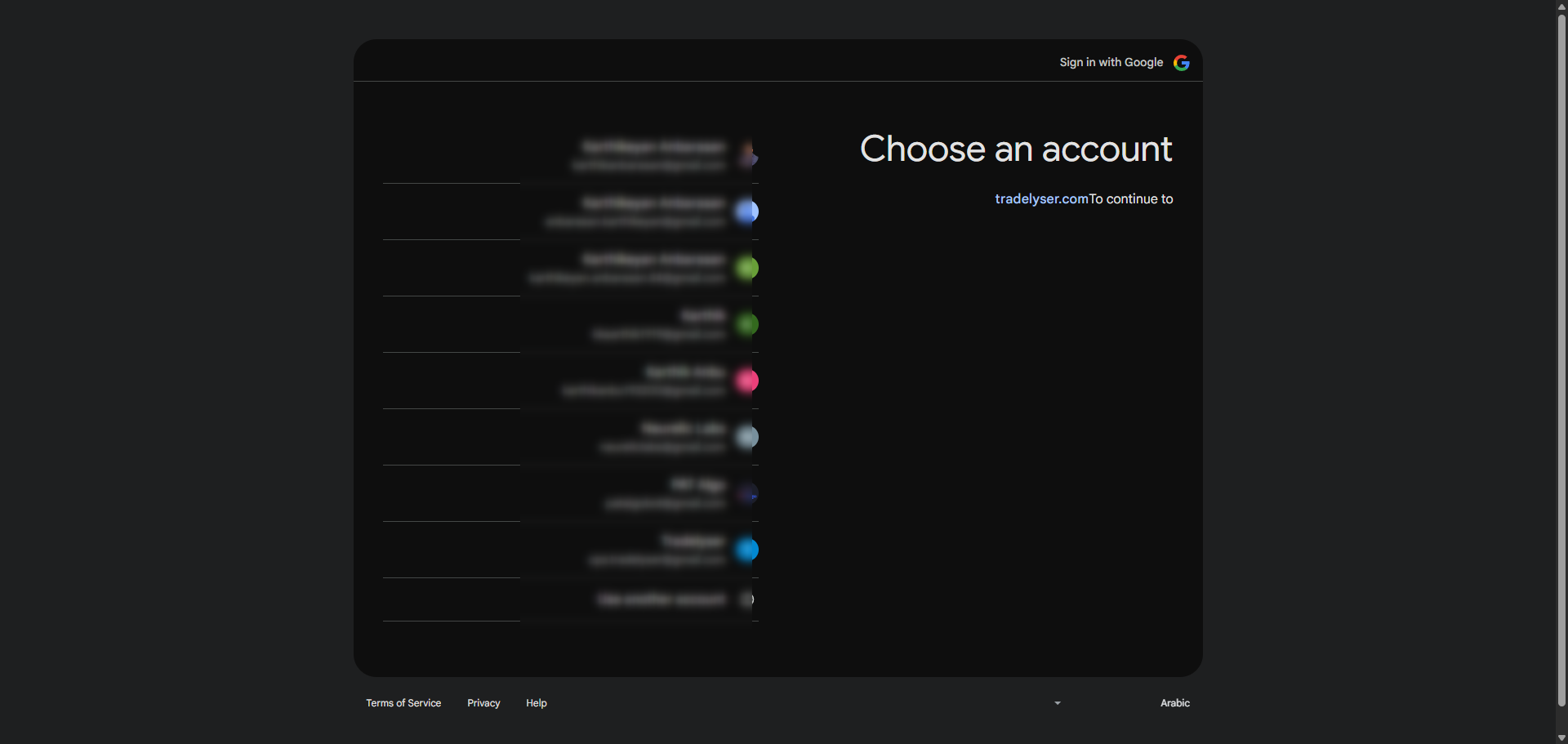Select the topmost account's profile avatar
The height and width of the screenshot is (744, 1568).
point(747,155)
